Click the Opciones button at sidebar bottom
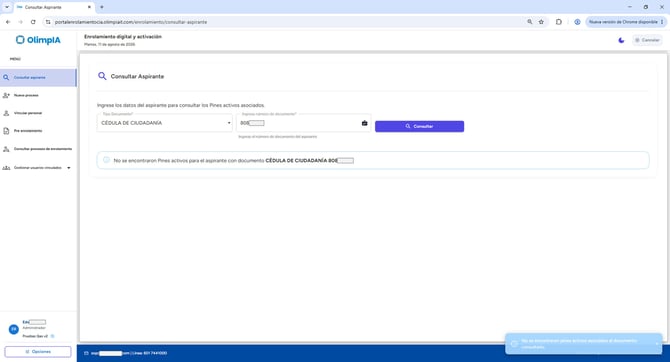Screen dimensions: 670x362 (x=38, y=352)
